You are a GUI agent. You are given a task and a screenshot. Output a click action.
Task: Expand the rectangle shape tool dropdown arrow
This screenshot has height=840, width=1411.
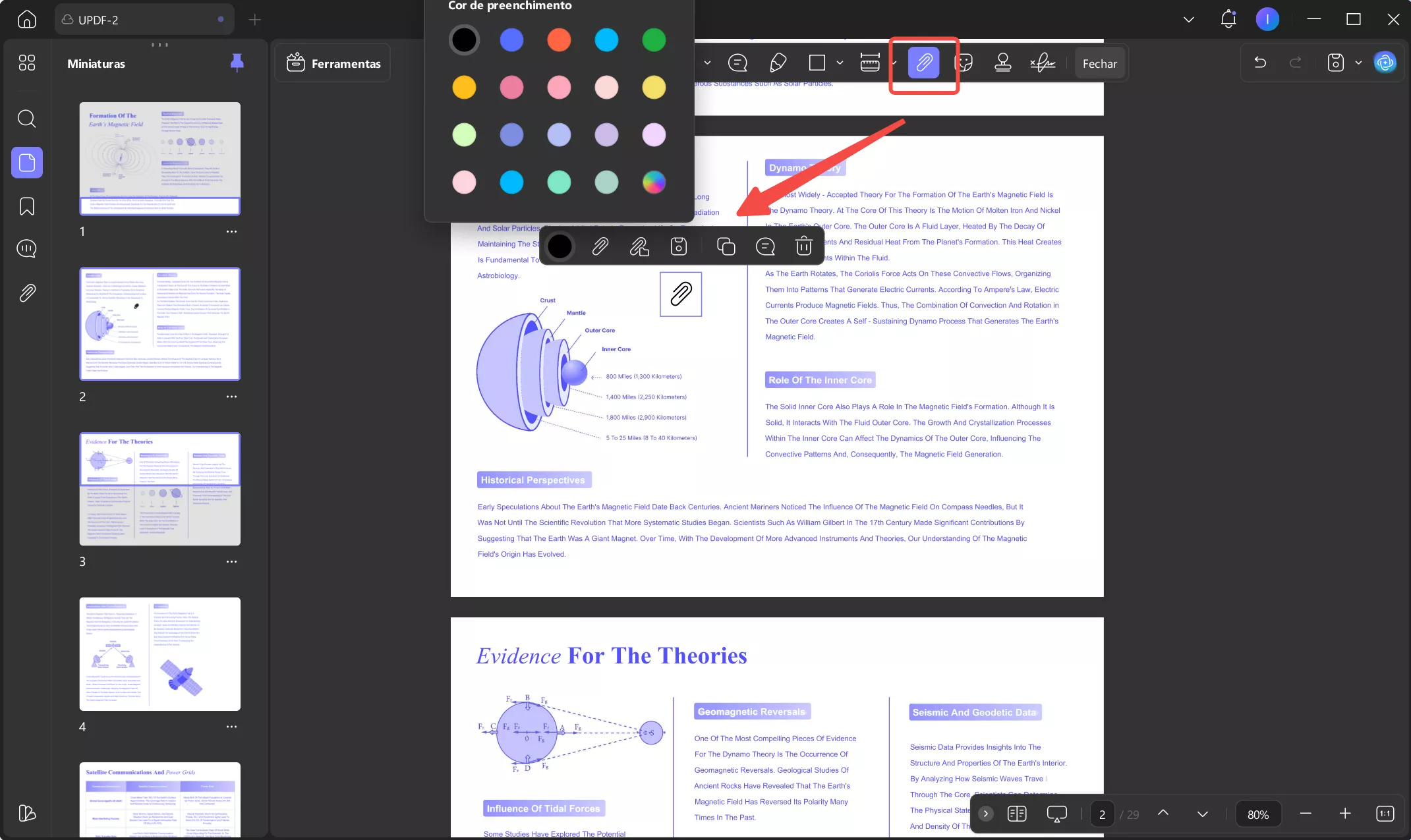tap(840, 63)
